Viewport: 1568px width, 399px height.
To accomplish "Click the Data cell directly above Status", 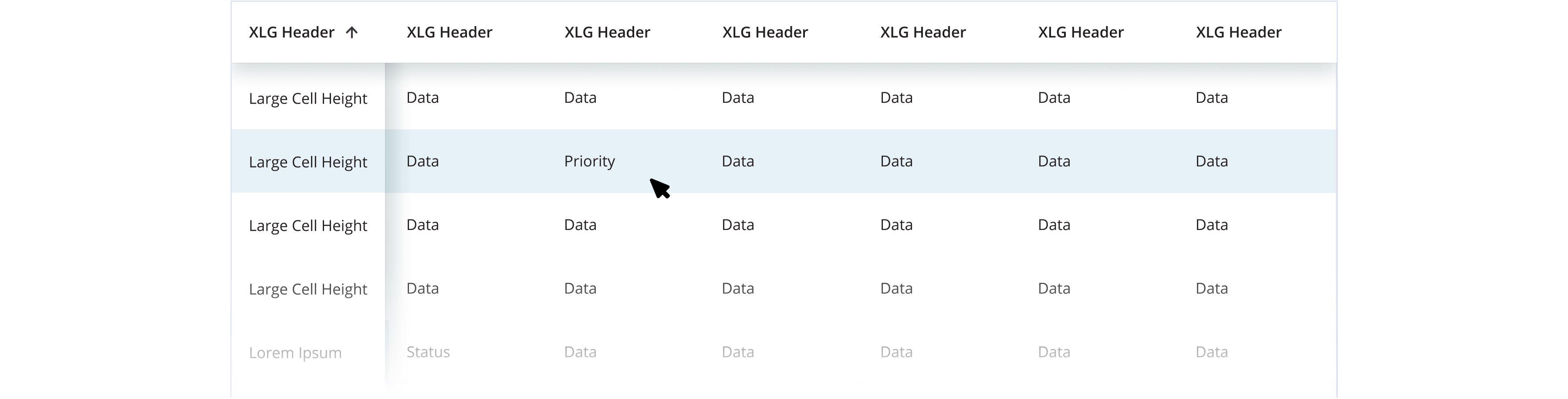I will point(422,289).
